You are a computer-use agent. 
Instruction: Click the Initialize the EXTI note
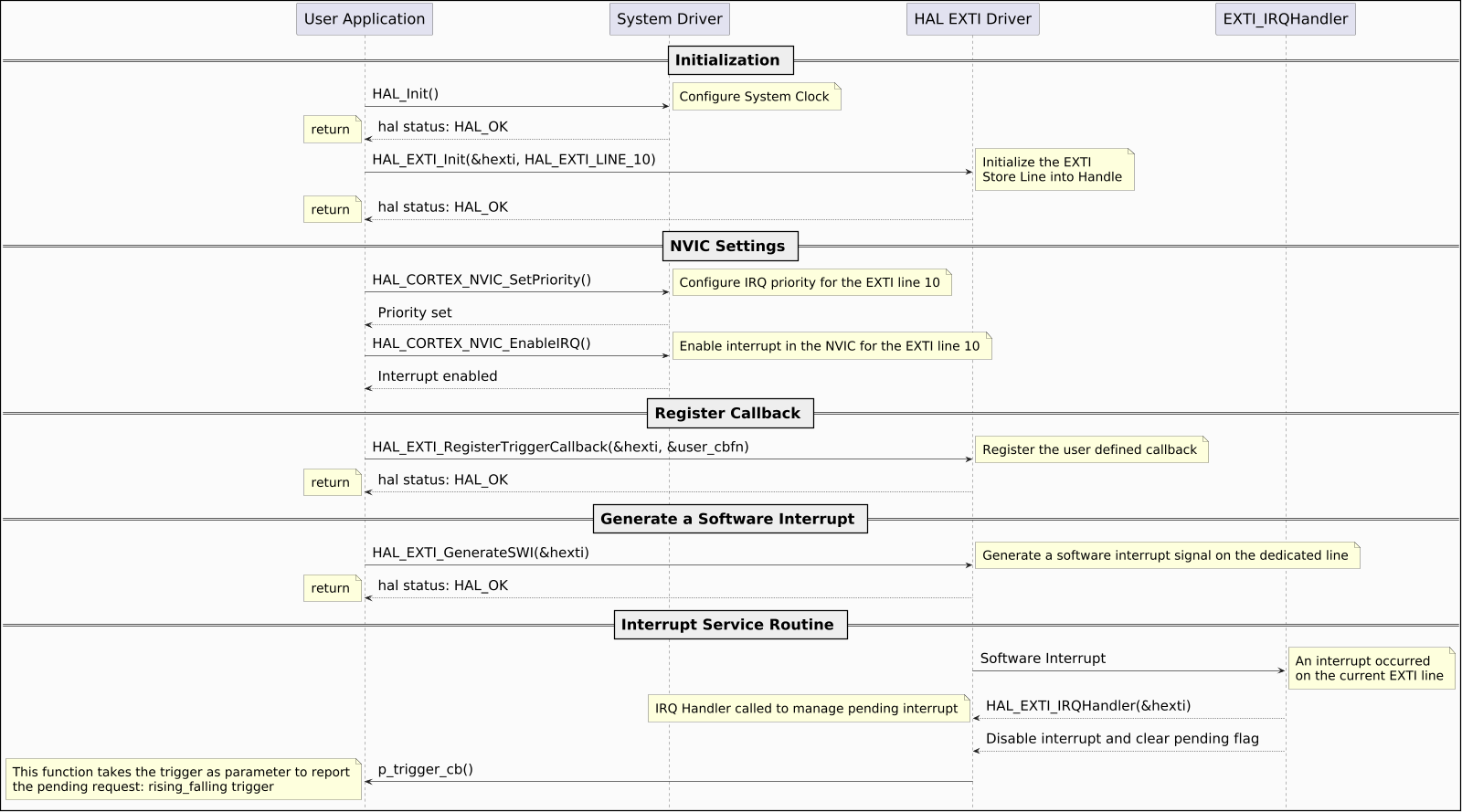(x=1054, y=170)
